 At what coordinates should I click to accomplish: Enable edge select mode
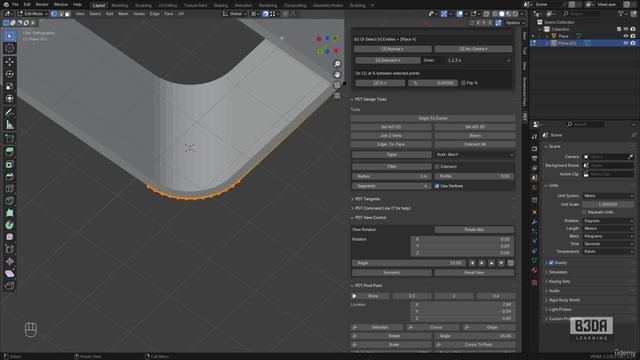[61, 14]
